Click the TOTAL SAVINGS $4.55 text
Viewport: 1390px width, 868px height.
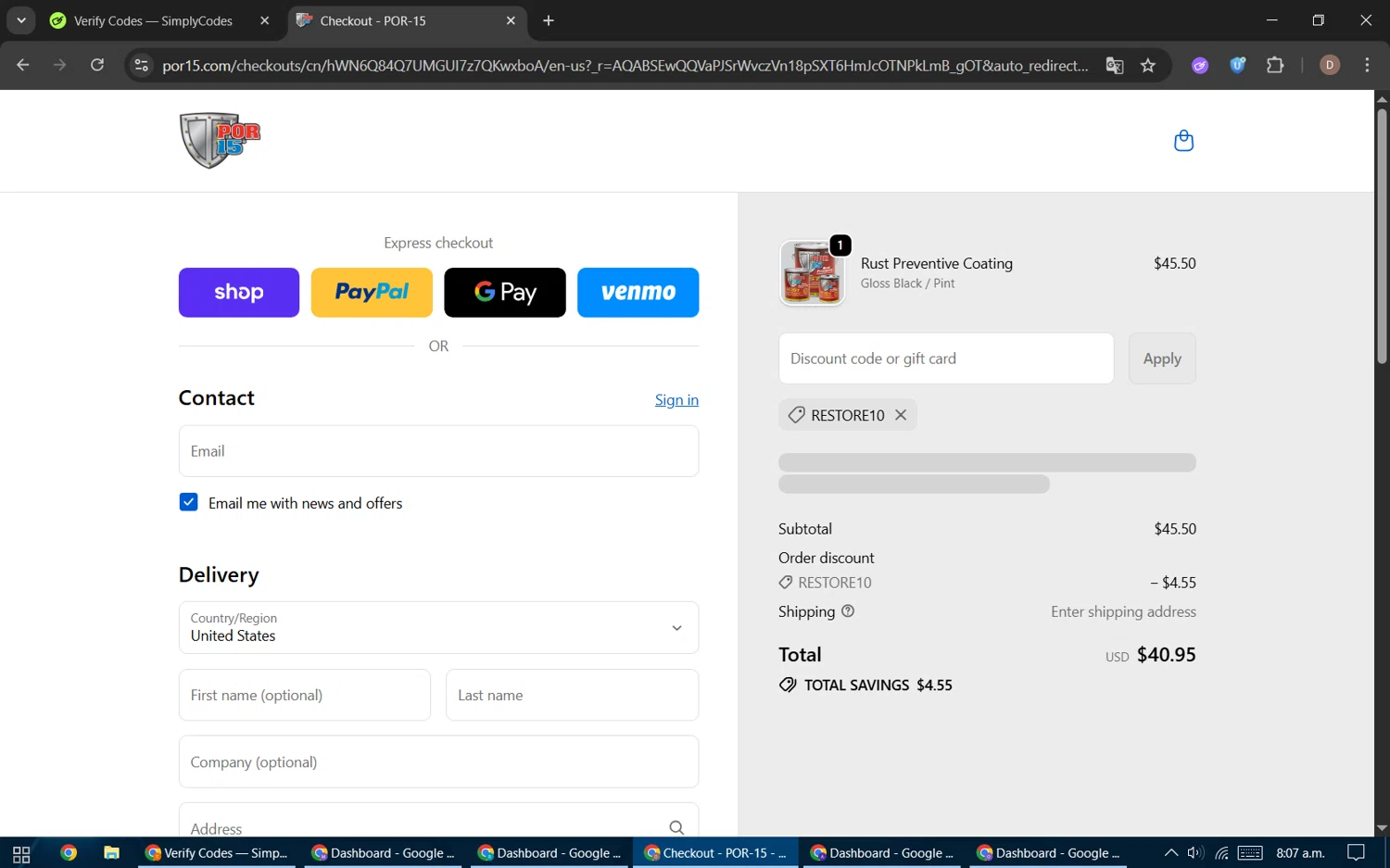(878, 685)
